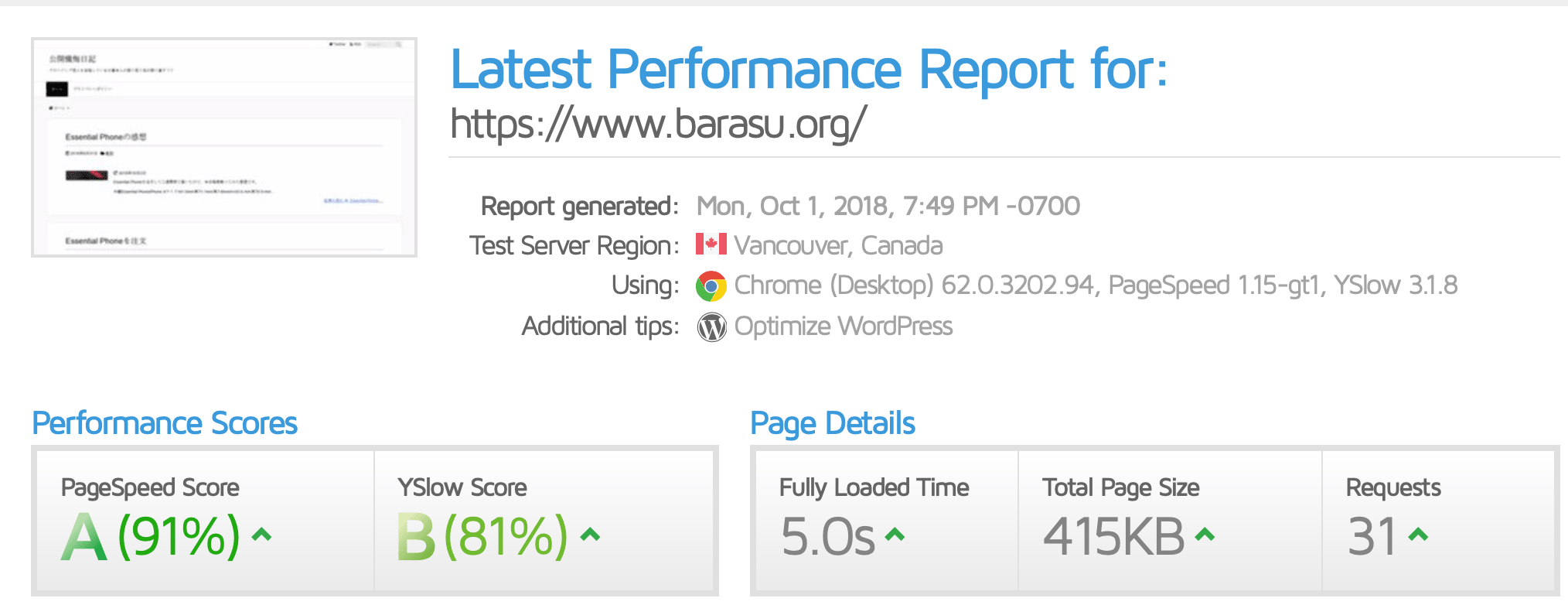1568x605 pixels.
Task: Click the Page Details heading
Action: [833, 424]
